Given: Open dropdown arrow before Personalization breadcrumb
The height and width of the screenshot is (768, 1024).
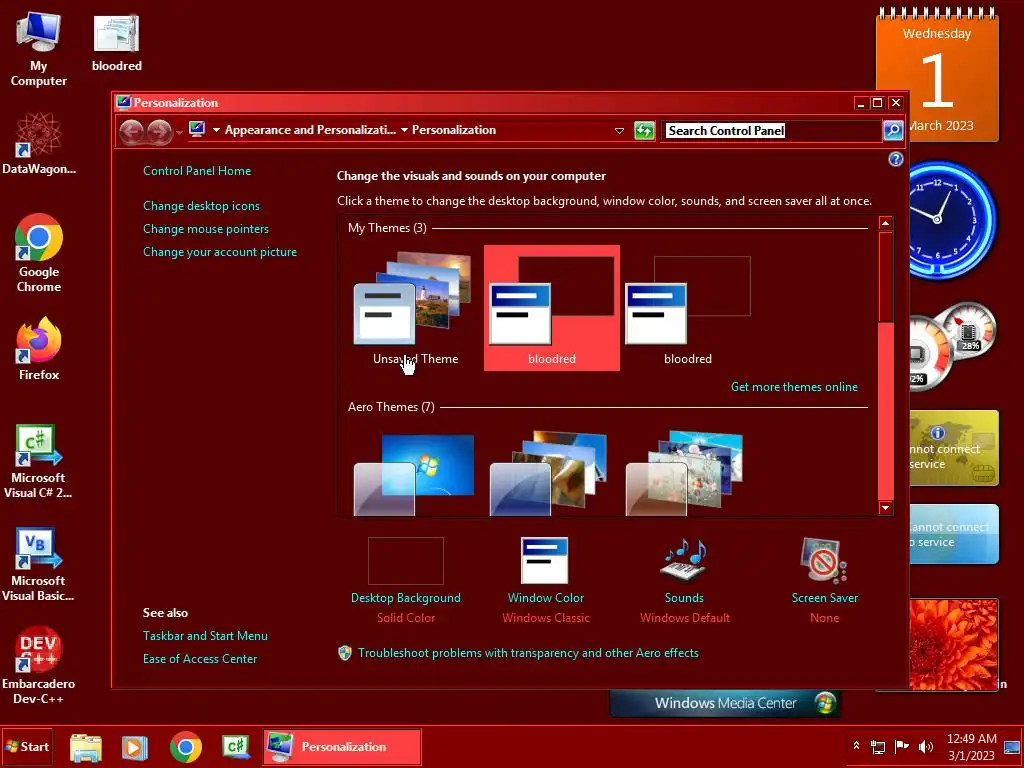Looking at the screenshot, I should 404,130.
